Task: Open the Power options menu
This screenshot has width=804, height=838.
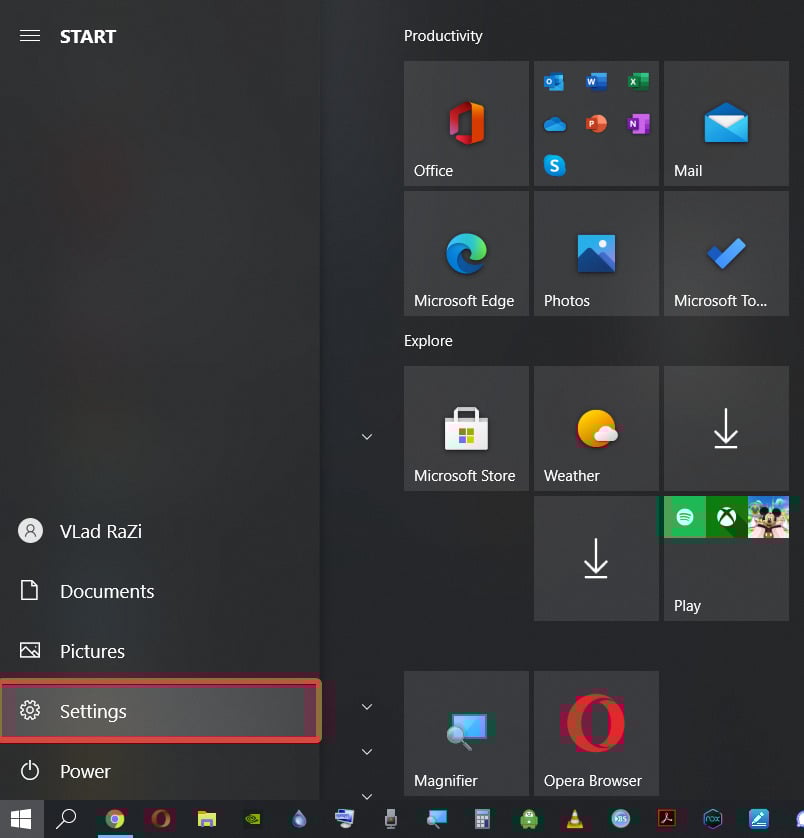Action: [x=160, y=771]
